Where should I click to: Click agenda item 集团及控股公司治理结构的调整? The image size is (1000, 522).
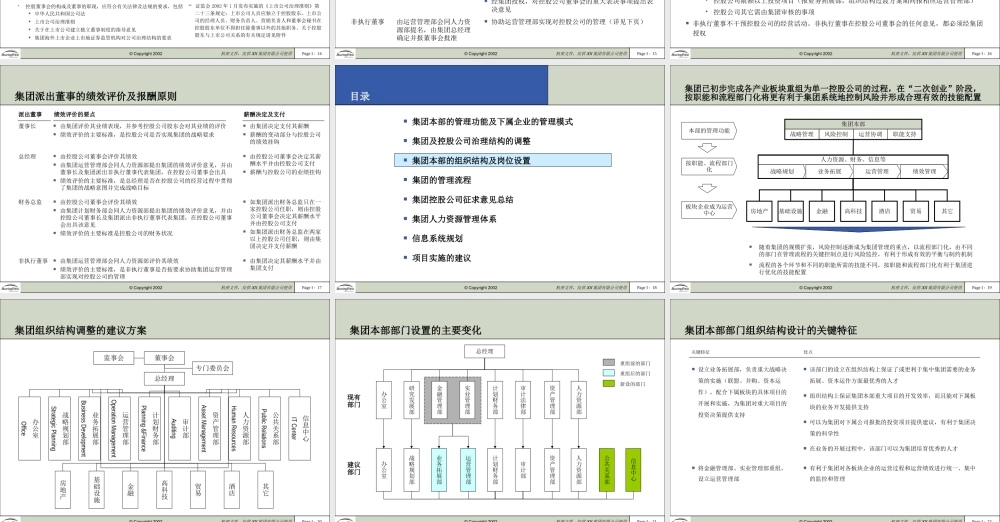click(x=471, y=141)
